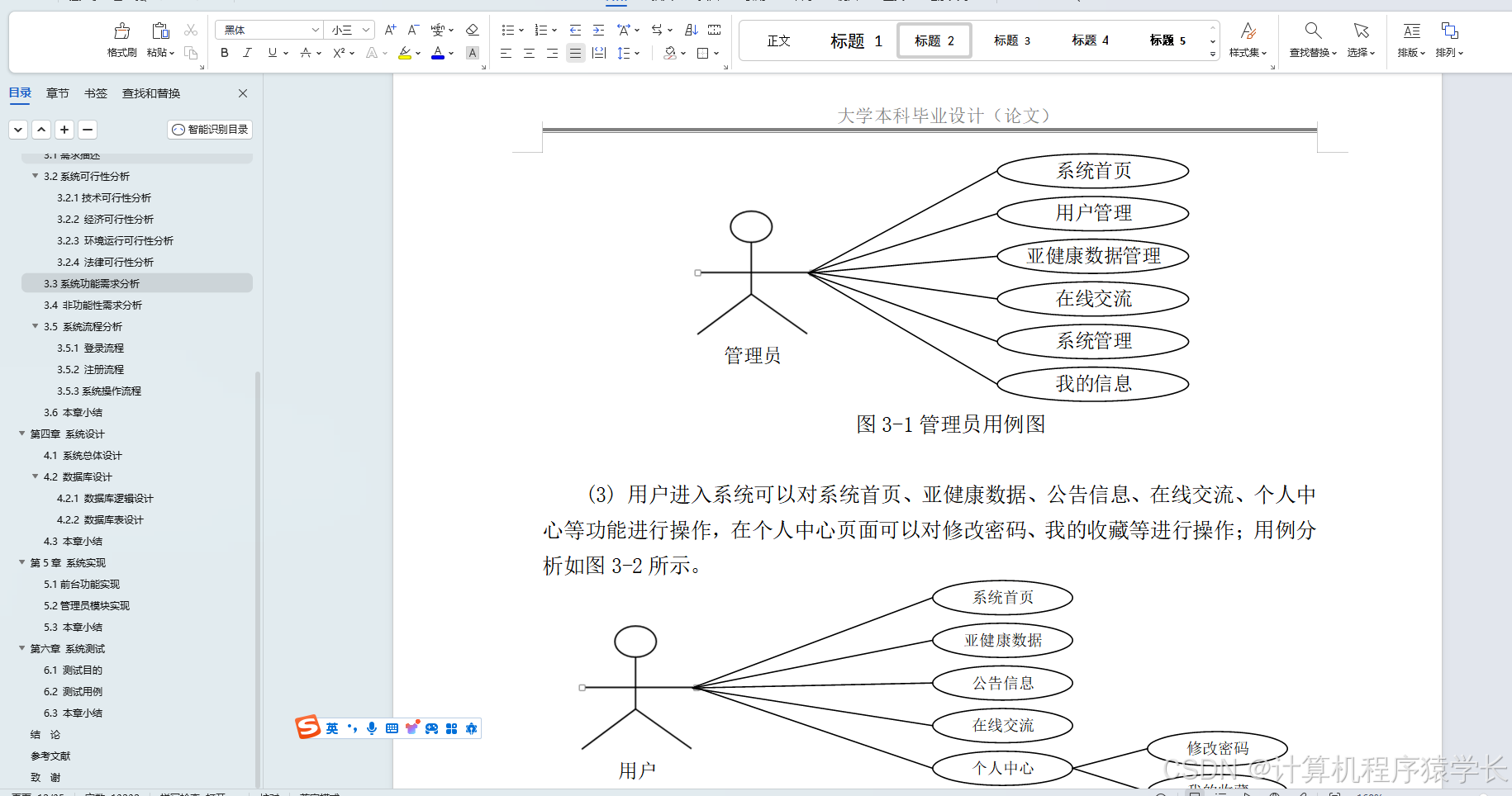The image size is (1512, 796).
Task: Apply the 标题 3 style
Action: (1012, 40)
